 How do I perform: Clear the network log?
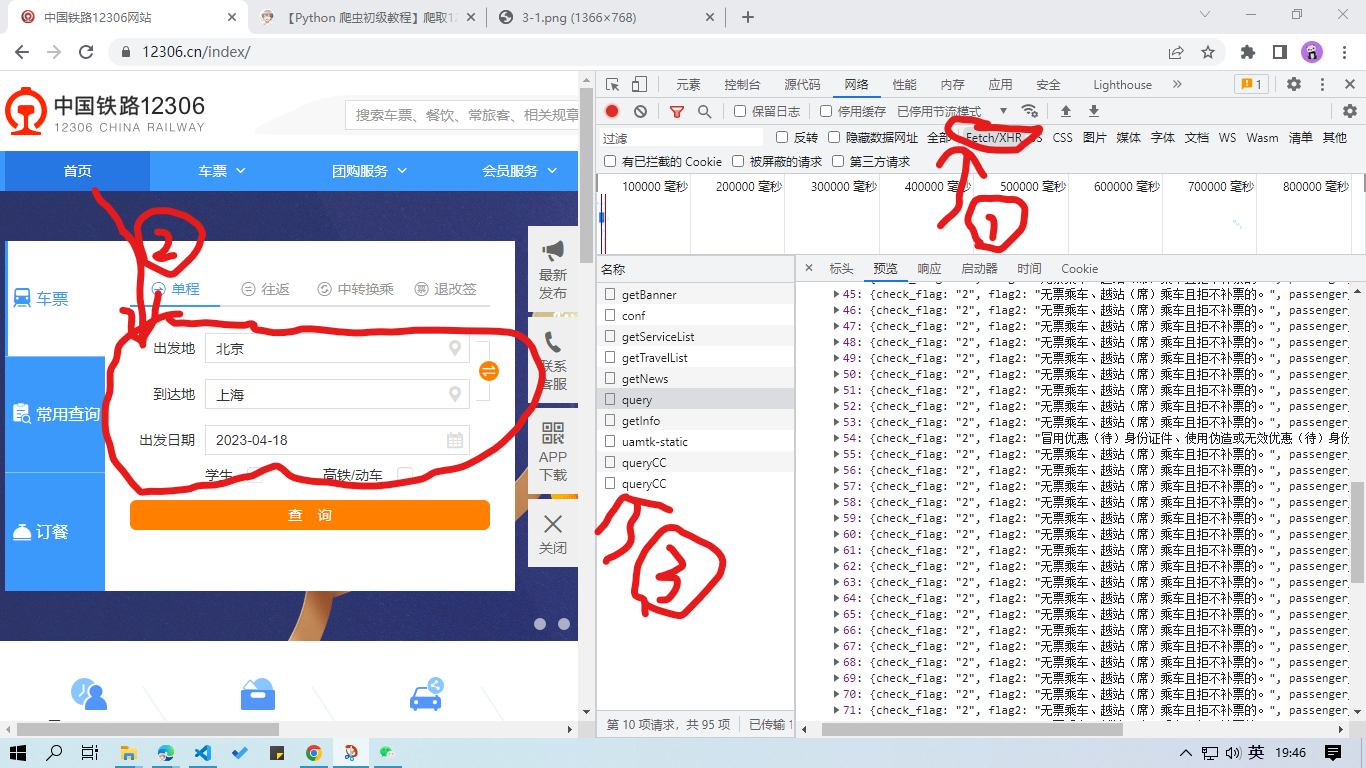click(x=640, y=111)
